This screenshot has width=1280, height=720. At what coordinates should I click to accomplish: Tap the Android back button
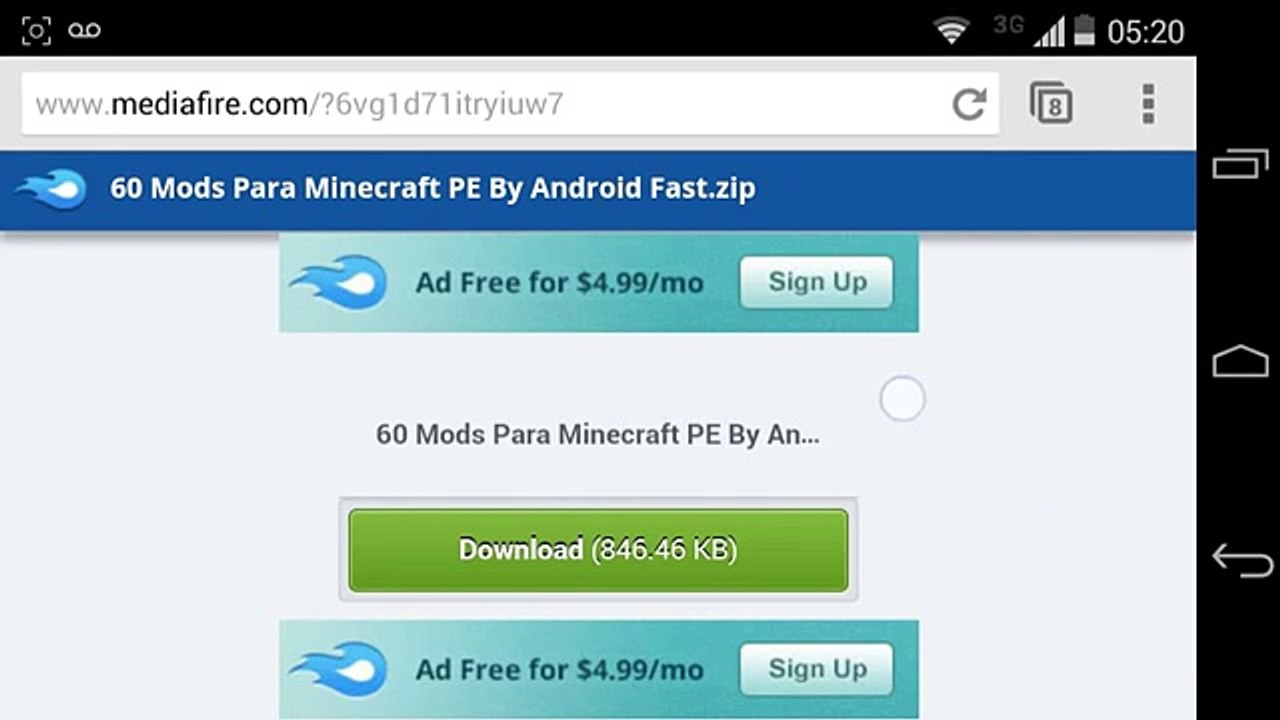click(x=1241, y=560)
